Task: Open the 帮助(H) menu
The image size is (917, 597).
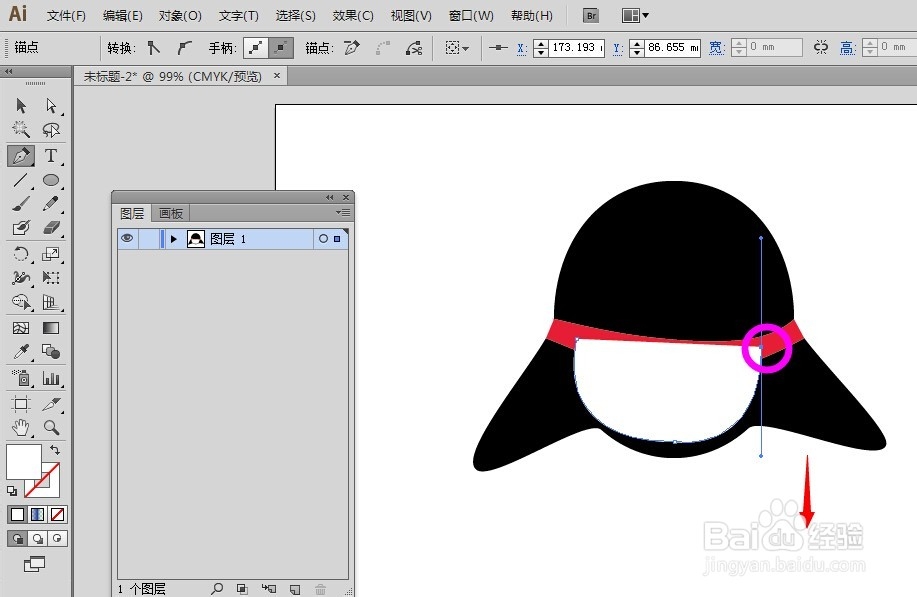Action: coord(531,16)
